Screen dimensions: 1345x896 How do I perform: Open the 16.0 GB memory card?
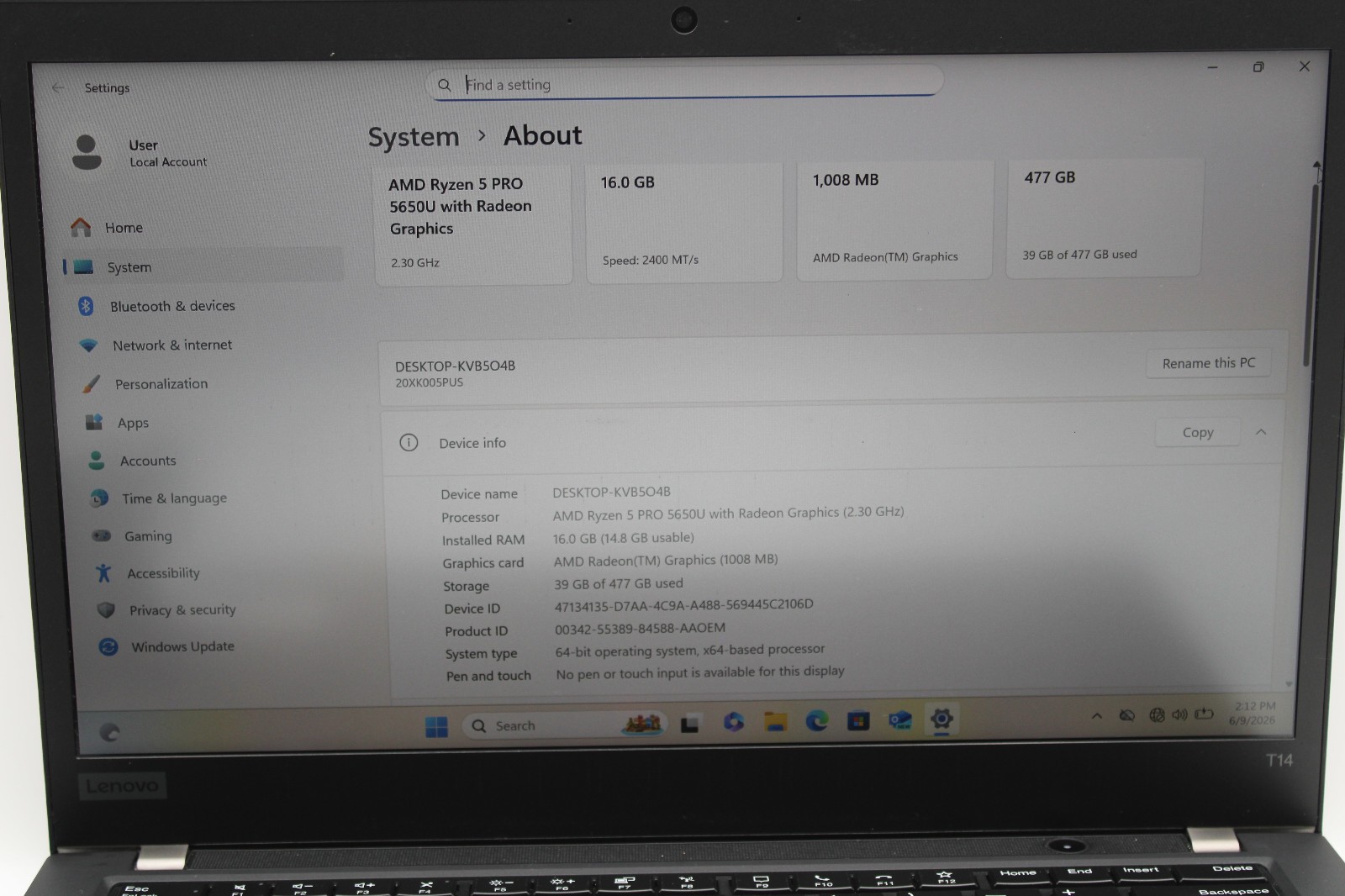[684, 221]
